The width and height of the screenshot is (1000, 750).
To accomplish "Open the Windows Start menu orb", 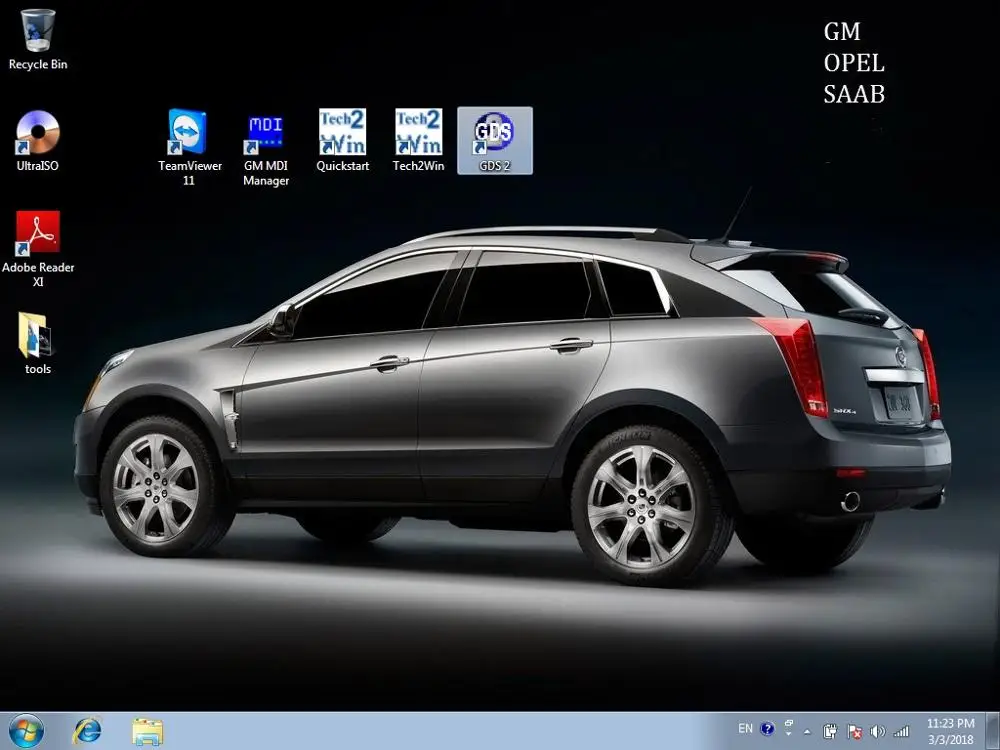I will 26,731.
